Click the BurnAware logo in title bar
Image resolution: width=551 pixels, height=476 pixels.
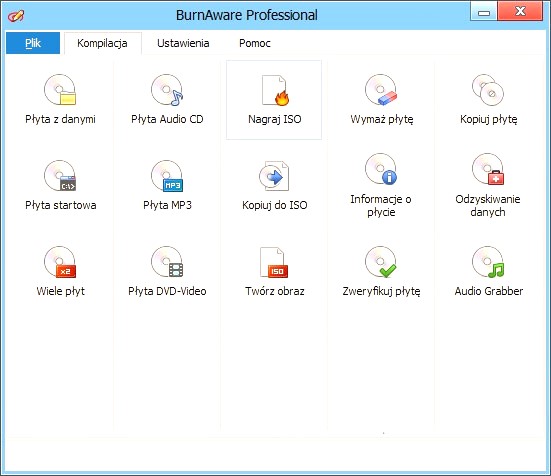click(16, 16)
